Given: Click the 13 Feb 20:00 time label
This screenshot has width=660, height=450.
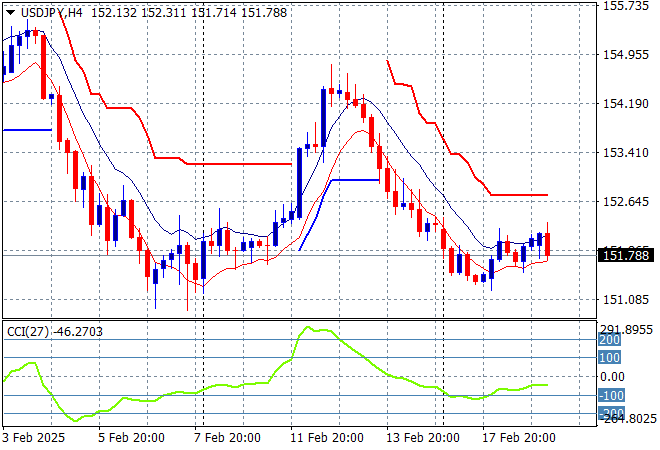Looking at the screenshot, I should pyautogui.click(x=424, y=438).
